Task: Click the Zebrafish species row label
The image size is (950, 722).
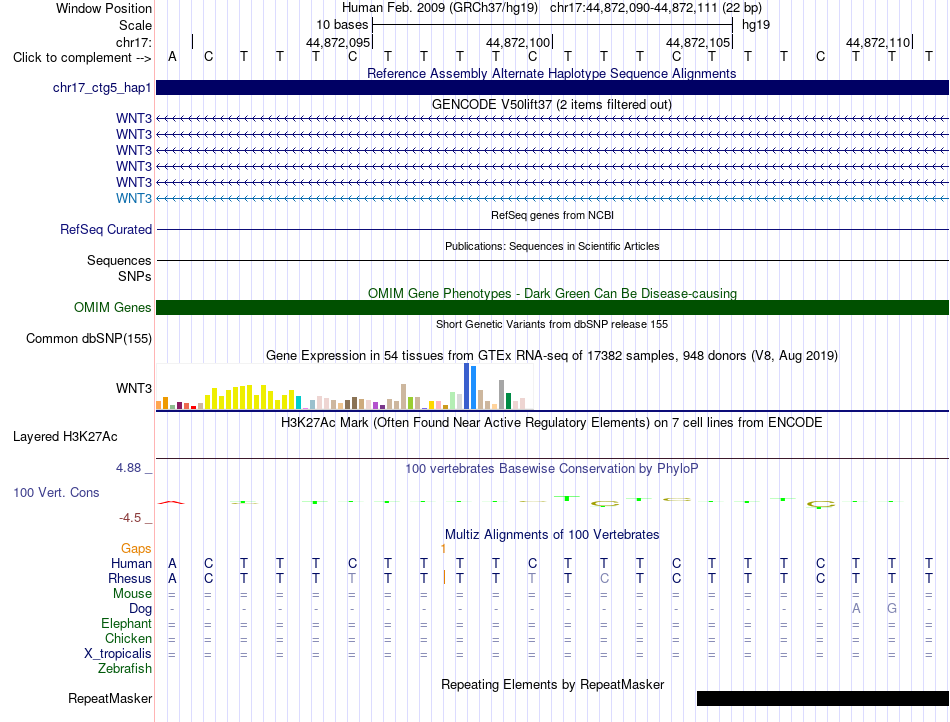Action: coord(125,669)
